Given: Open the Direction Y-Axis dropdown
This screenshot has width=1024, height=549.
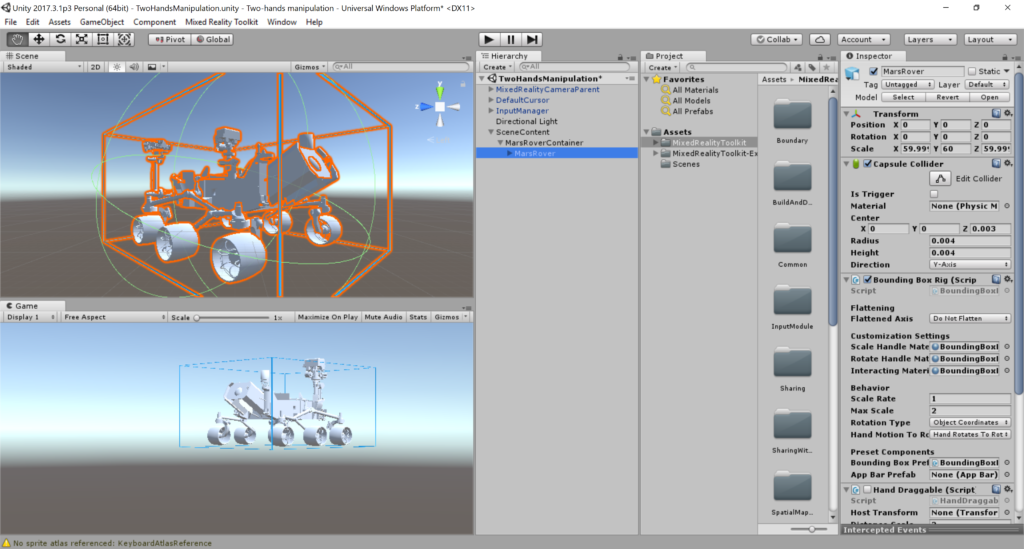Looking at the screenshot, I should click(969, 264).
